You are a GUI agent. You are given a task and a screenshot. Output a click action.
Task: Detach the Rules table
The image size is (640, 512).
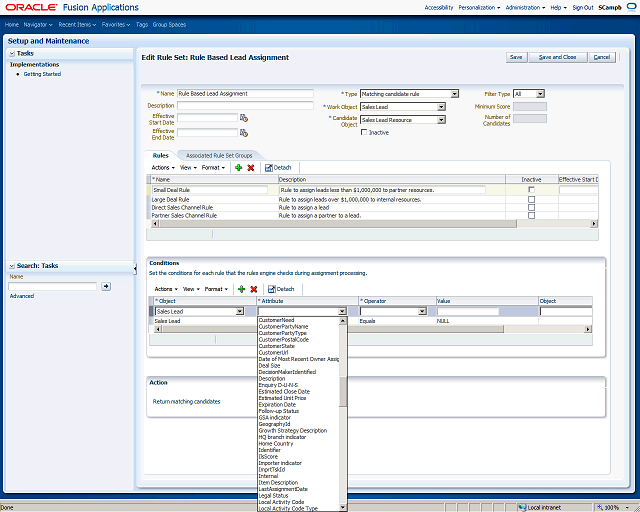pos(278,167)
